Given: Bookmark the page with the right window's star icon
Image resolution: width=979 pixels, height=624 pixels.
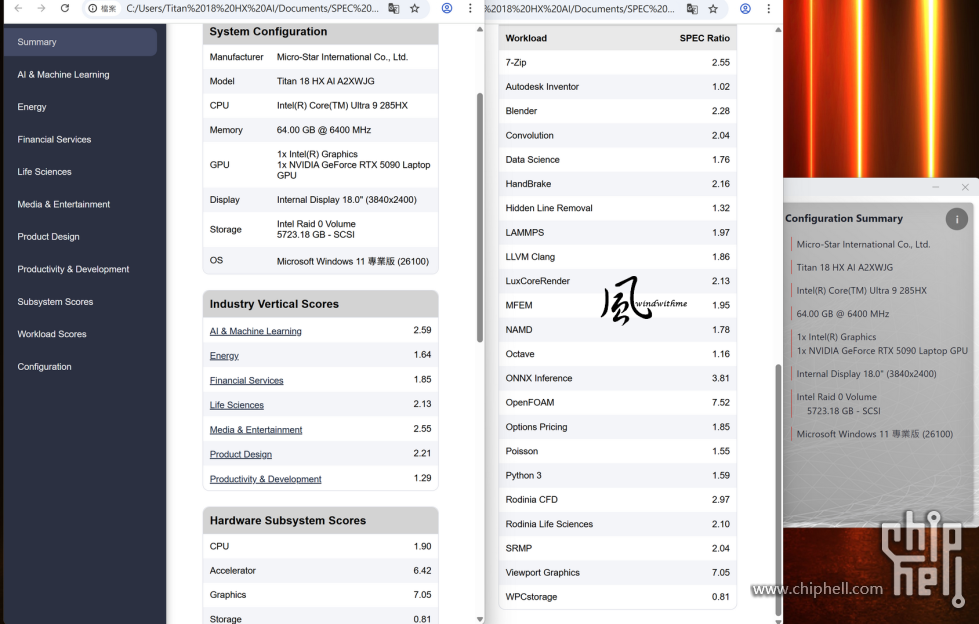Looking at the screenshot, I should 713,9.
